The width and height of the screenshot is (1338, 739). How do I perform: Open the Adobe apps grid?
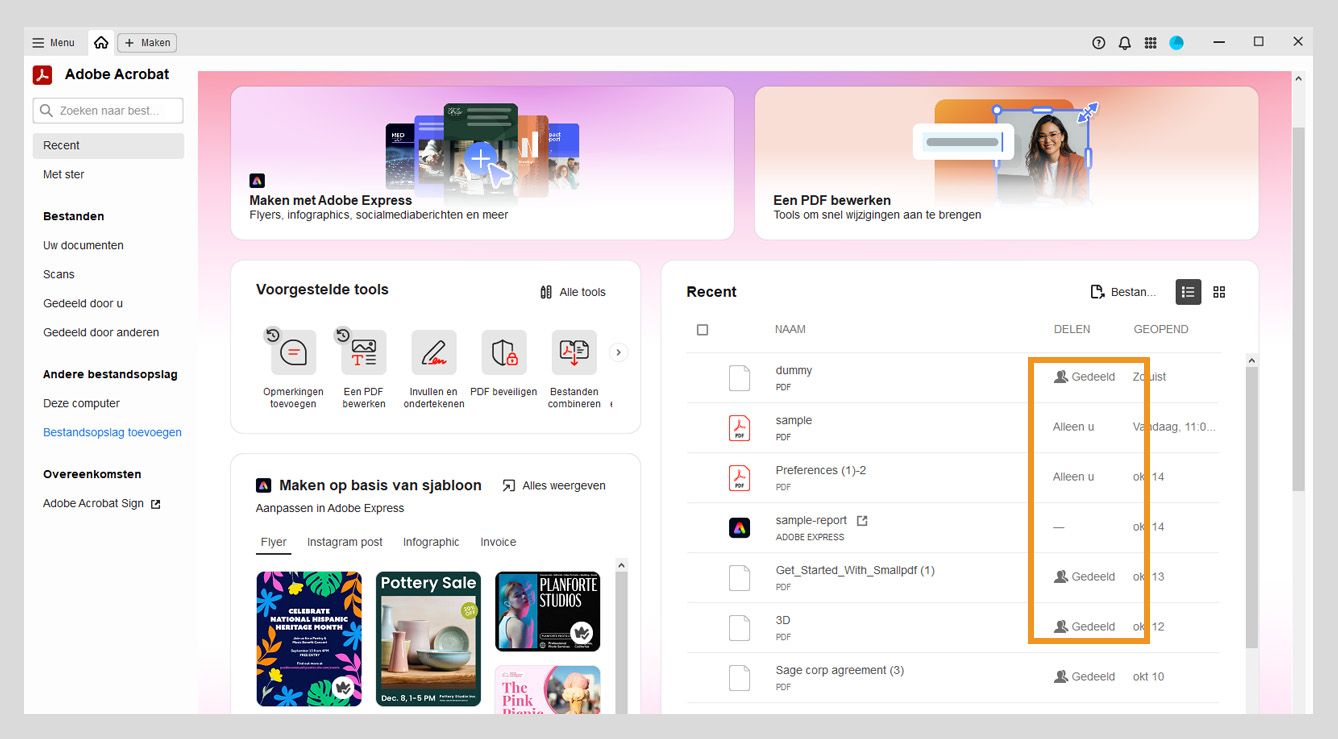[1150, 42]
